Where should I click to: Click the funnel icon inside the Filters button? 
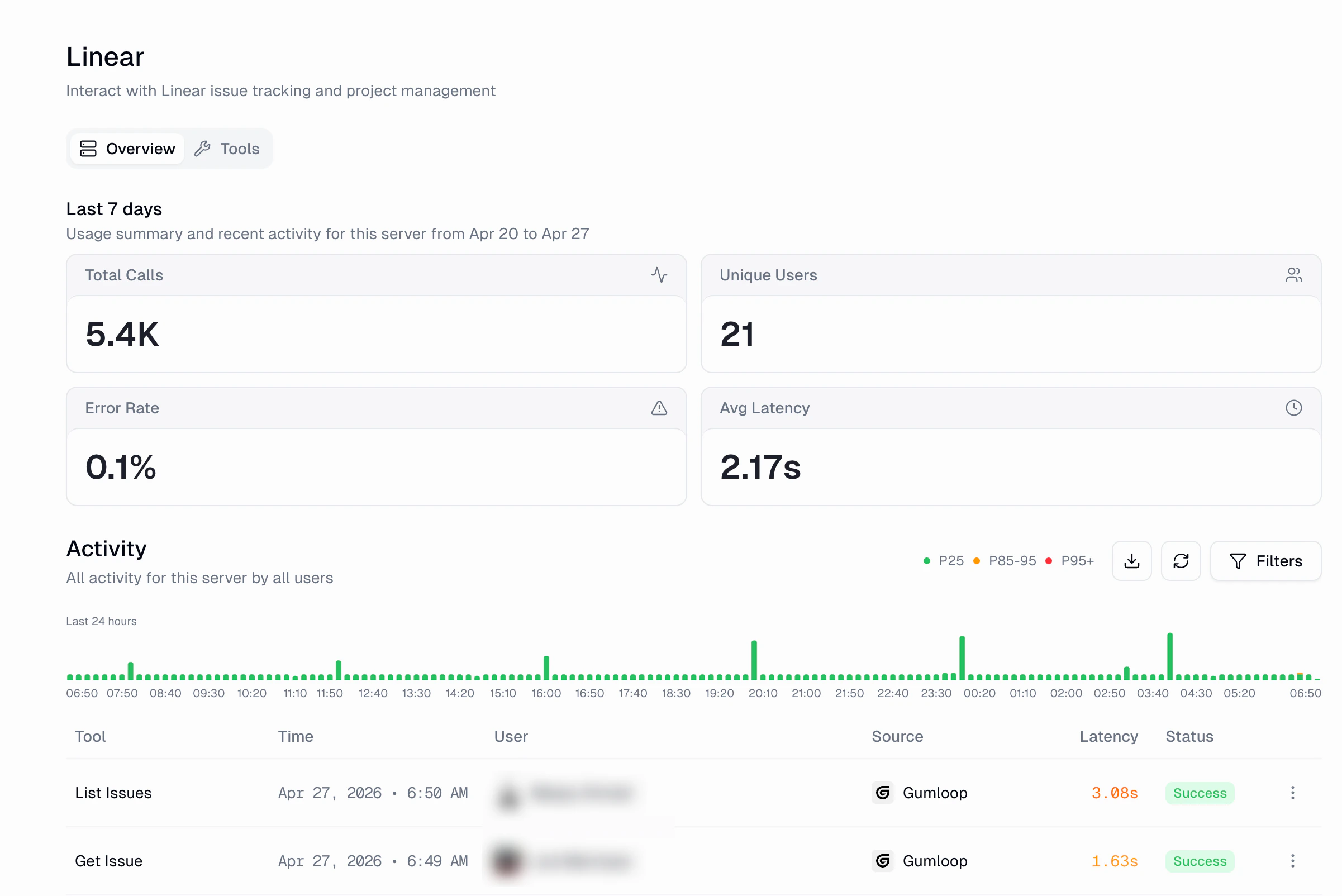click(x=1238, y=561)
